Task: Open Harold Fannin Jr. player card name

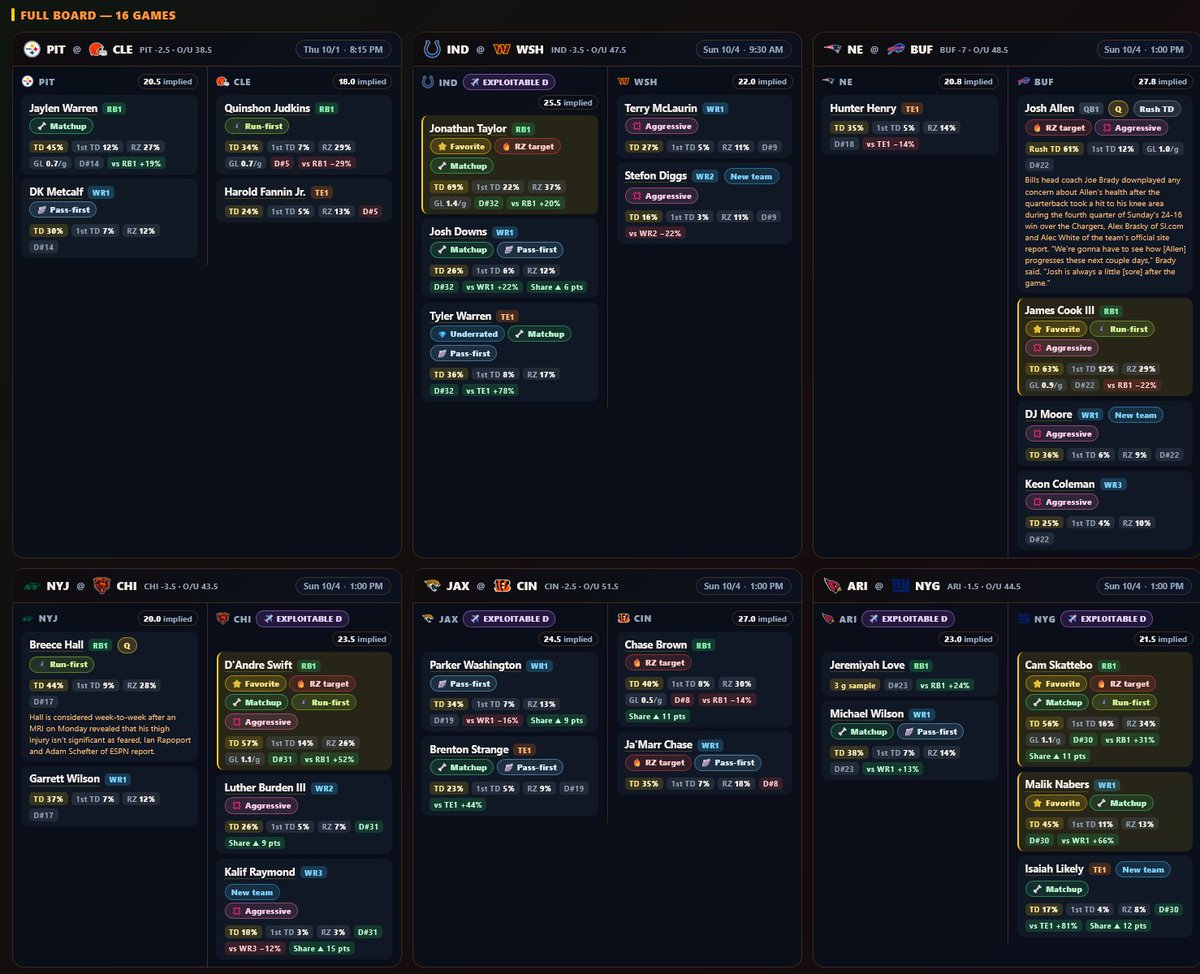Action: [x=265, y=192]
